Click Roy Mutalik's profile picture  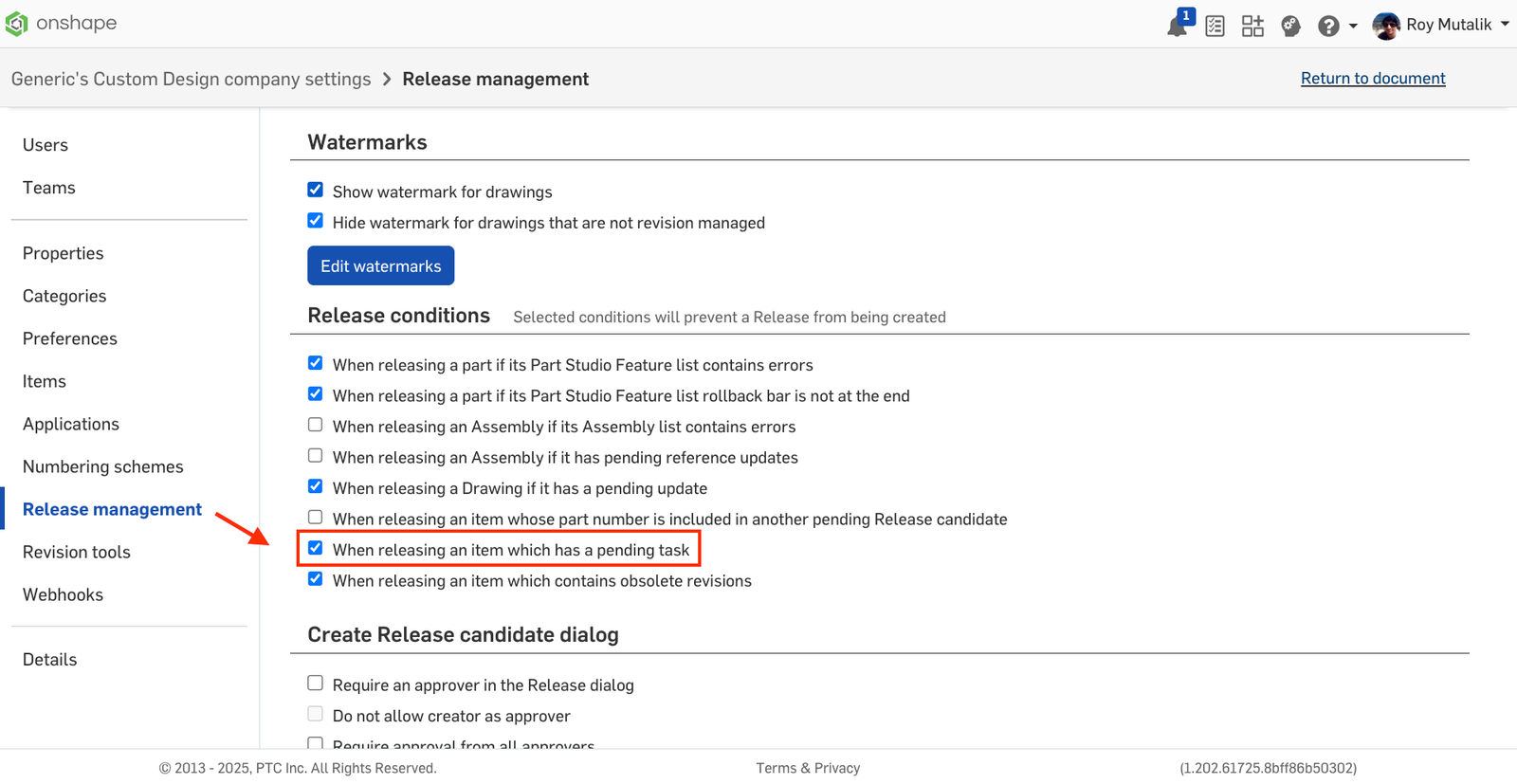[1385, 26]
